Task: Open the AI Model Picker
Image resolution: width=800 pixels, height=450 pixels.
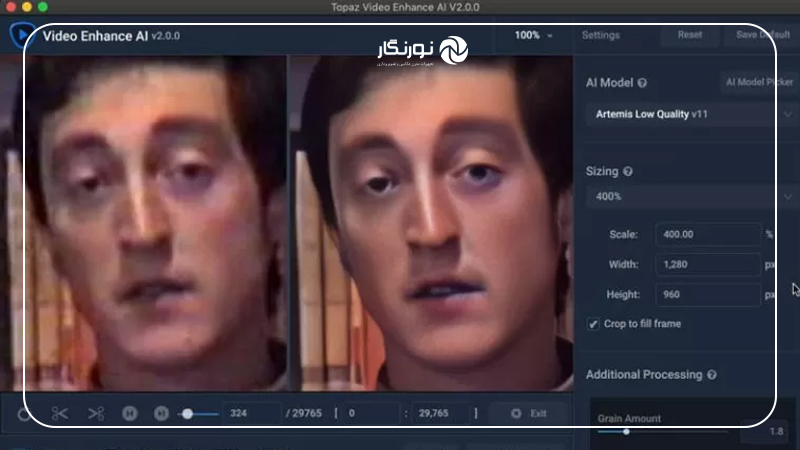Action: 759,82
